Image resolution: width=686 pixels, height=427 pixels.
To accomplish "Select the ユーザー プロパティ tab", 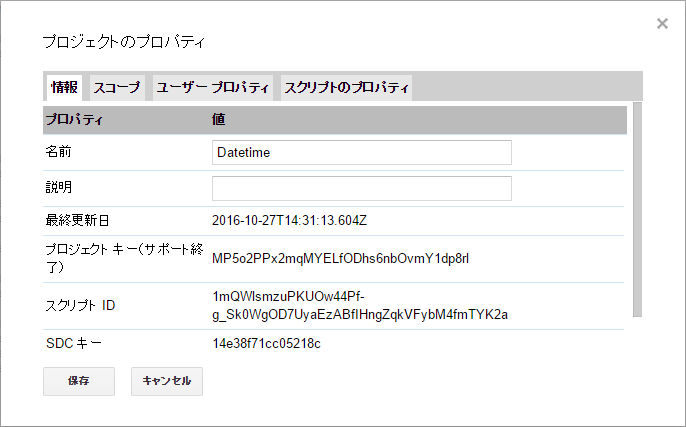I will pyautogui.click(x=212, y=87).
